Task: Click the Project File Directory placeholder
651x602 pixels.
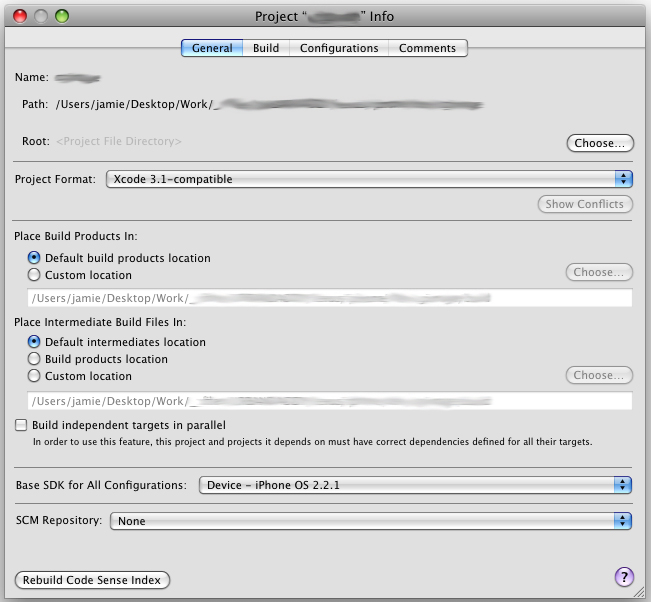Action: [119, 141]
